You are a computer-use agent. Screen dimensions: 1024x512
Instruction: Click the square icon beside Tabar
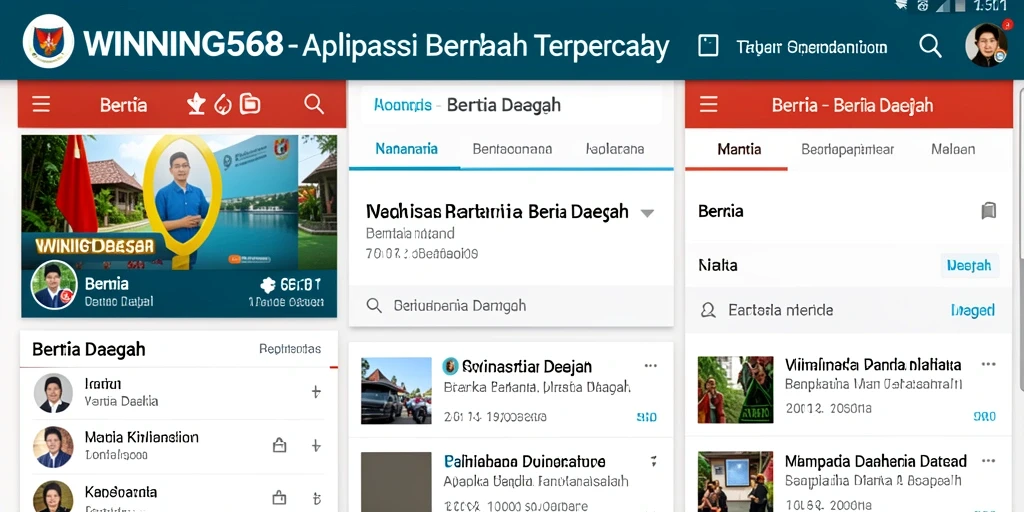coord(708,46)
